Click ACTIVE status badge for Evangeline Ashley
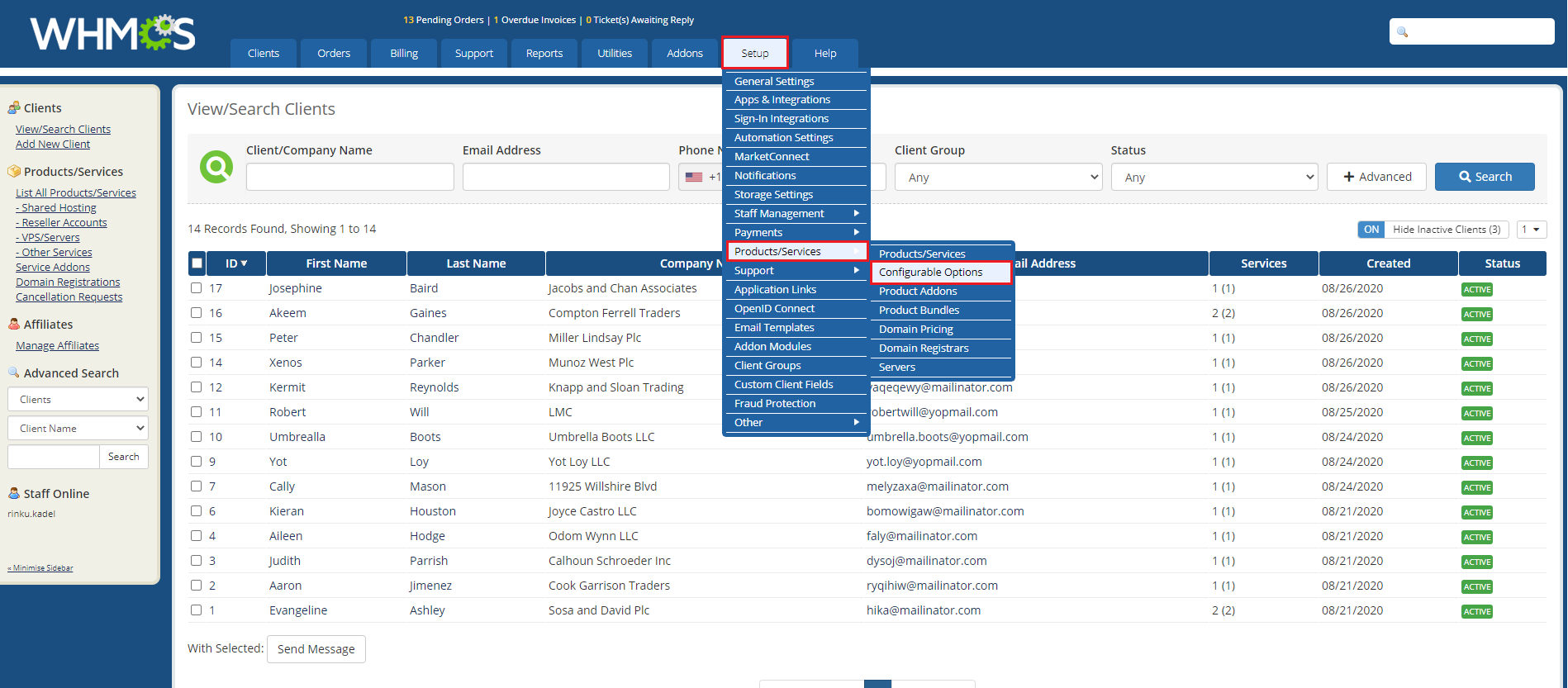The width and height of the screenshot is (1568, 688). tap(1477, 611)
